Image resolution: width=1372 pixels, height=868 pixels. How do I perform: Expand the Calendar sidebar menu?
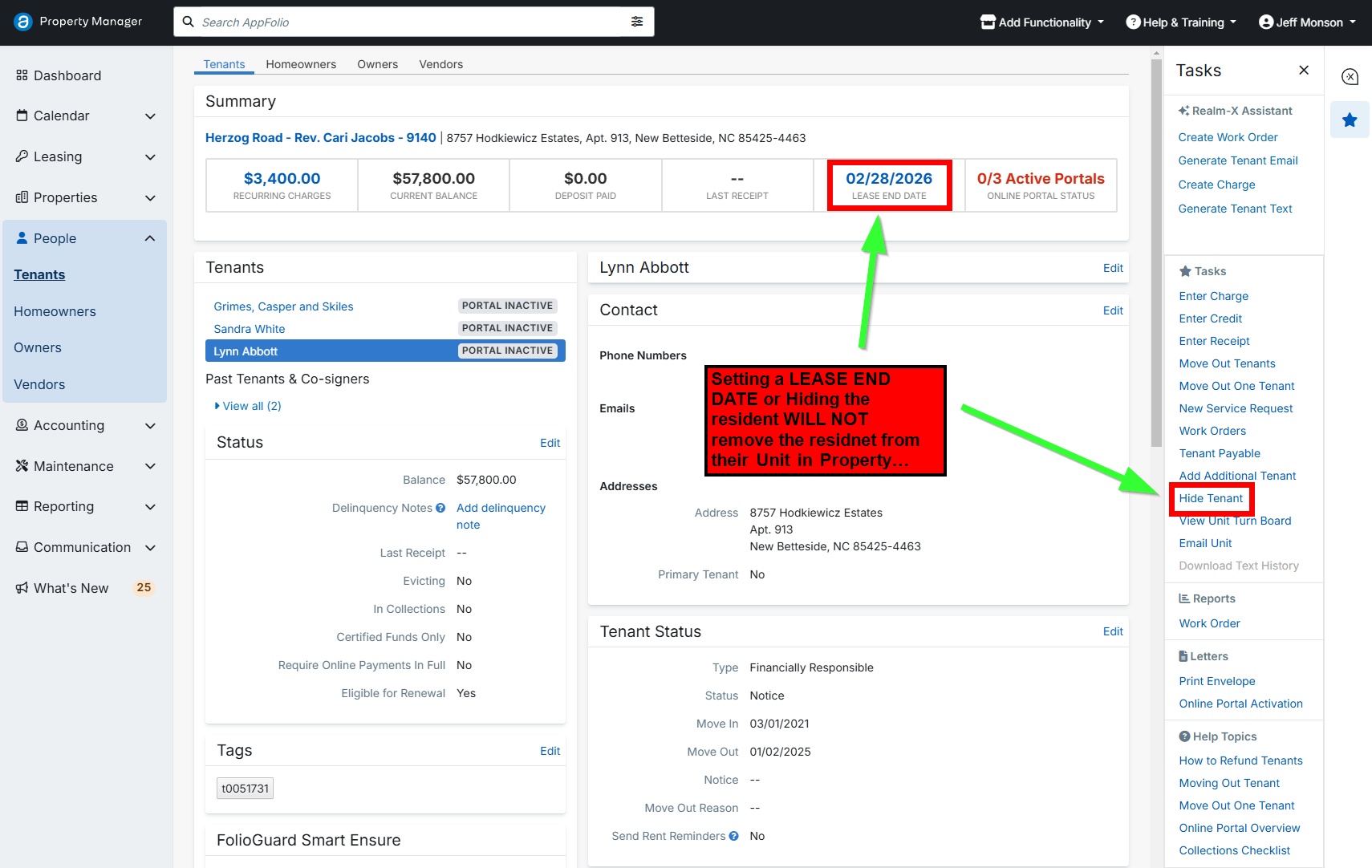click(150, 116)
